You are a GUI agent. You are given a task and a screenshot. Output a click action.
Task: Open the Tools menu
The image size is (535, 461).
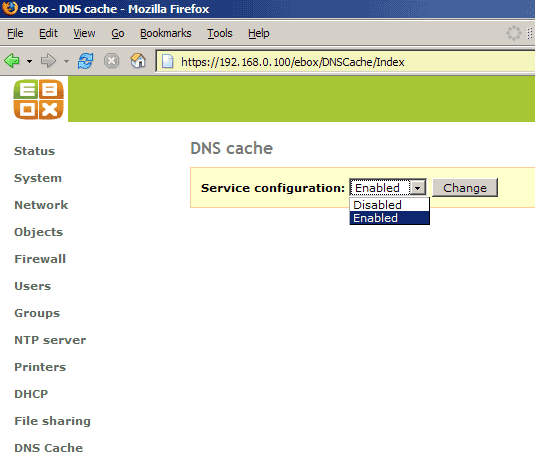click(x=220, y=33)
